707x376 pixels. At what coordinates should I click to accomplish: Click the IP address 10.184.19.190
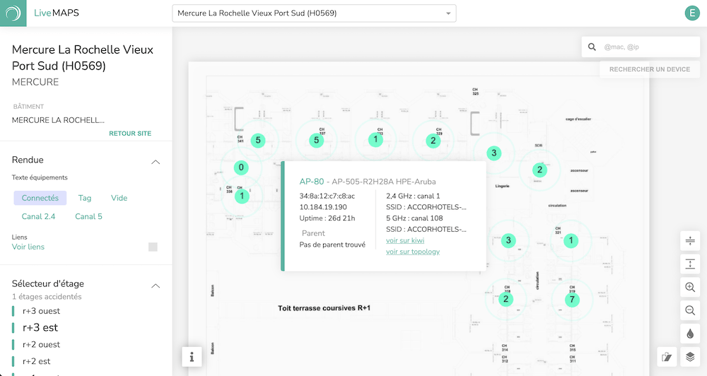(x=323, y=207)
